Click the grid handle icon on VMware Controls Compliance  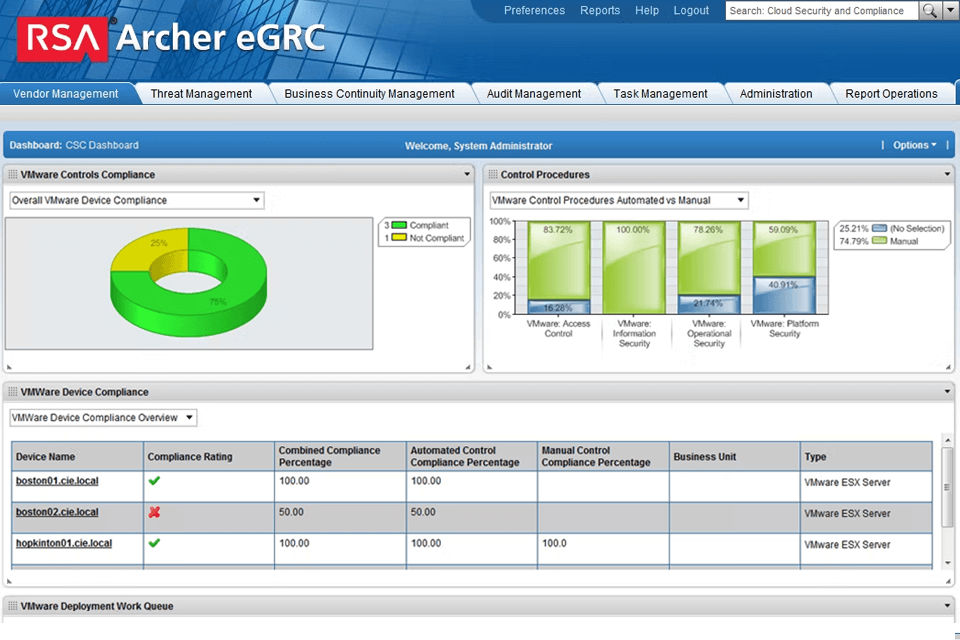[13, 173]
